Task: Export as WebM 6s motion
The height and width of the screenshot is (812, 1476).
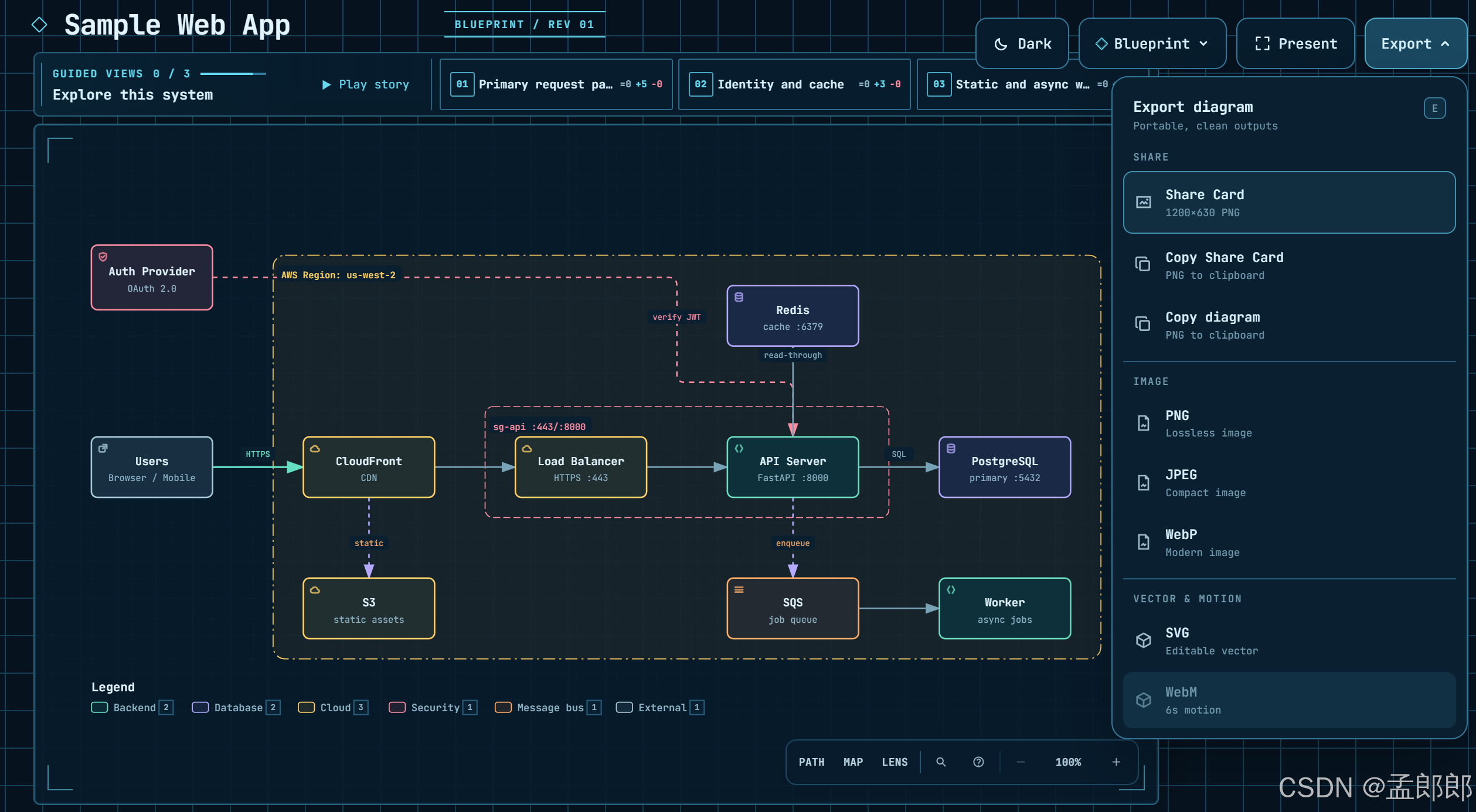Action: pyautogui.click(x=1289, y=700)
